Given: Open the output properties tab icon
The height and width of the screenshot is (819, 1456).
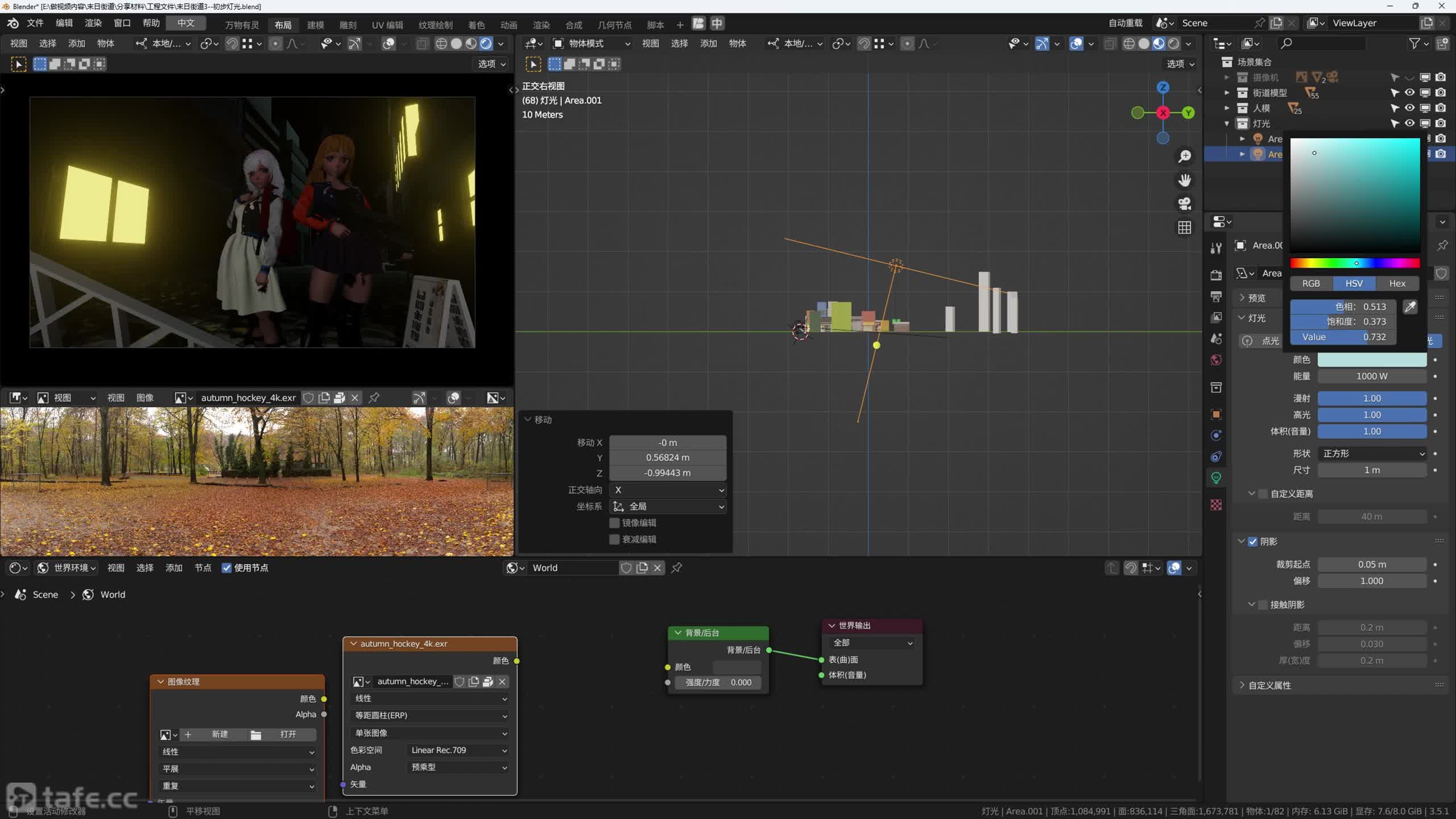Looking at the screenshot, I should coord(1216,296).
